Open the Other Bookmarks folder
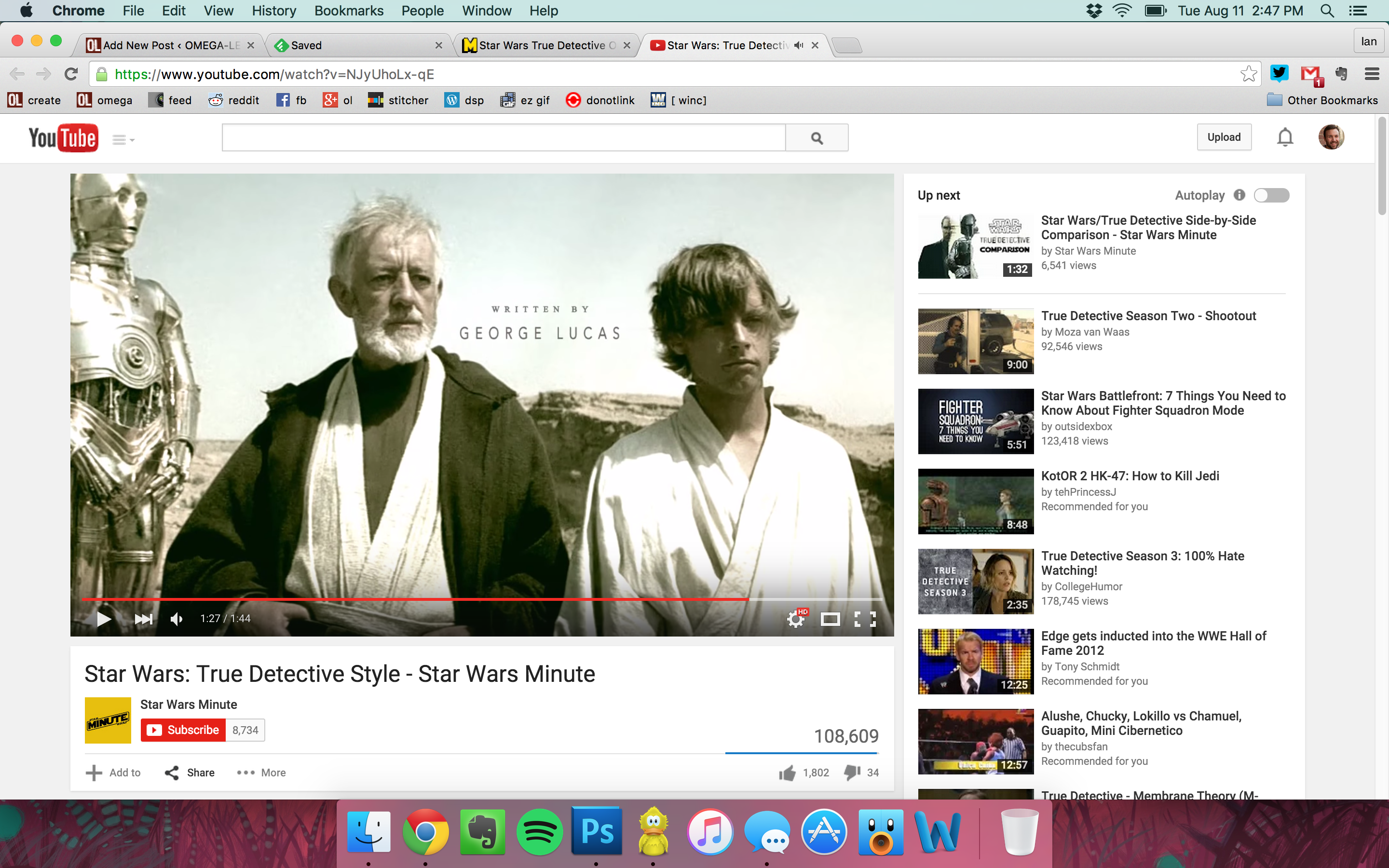 pyautogui.click(x=1322, y=100)
